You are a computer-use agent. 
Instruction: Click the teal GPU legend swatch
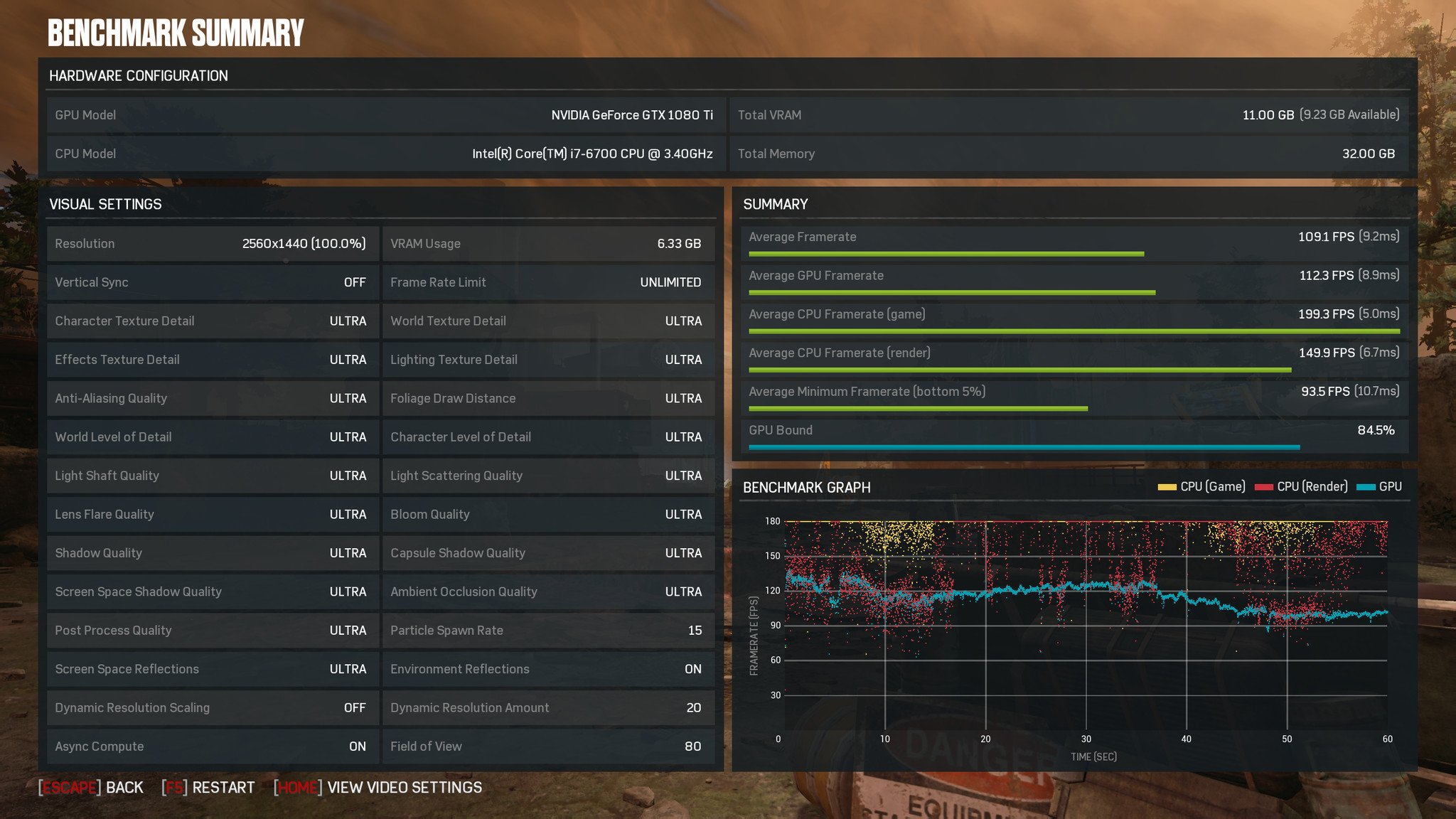click(1366, 487)
